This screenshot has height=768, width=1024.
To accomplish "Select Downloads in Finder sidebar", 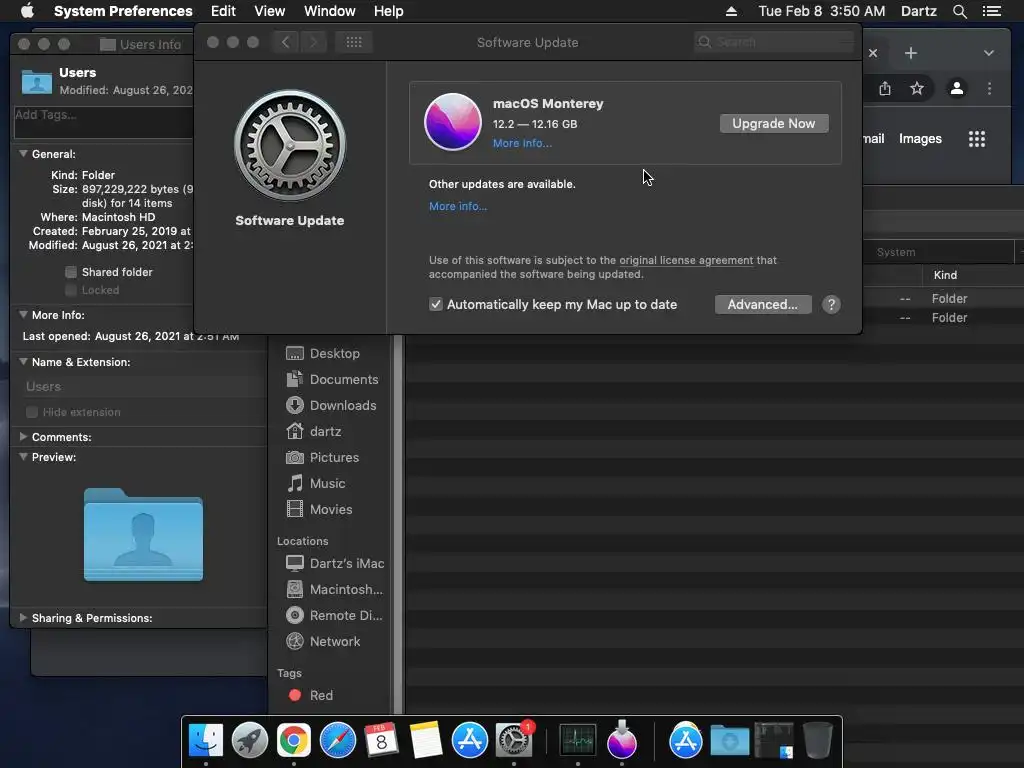I will [x=331, y=406].
